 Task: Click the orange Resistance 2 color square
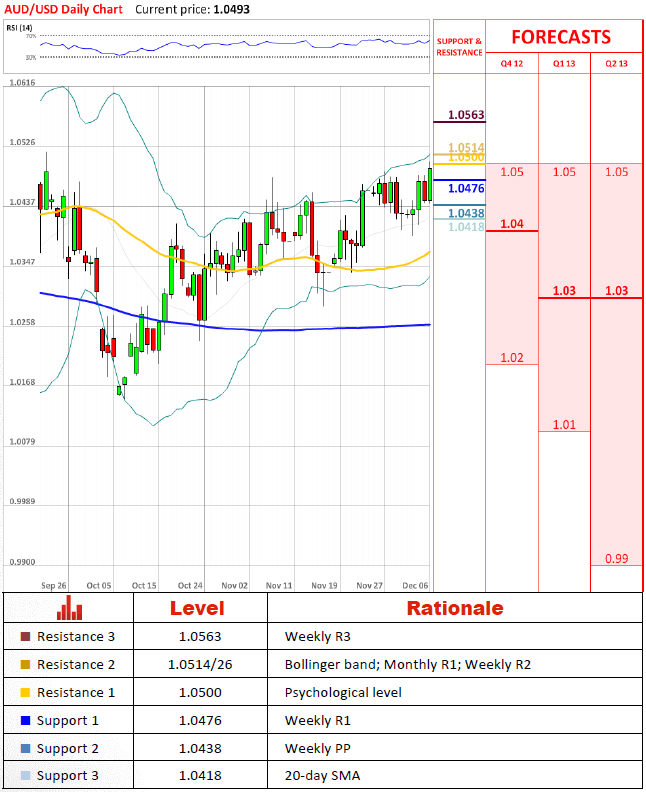point(25,665)
